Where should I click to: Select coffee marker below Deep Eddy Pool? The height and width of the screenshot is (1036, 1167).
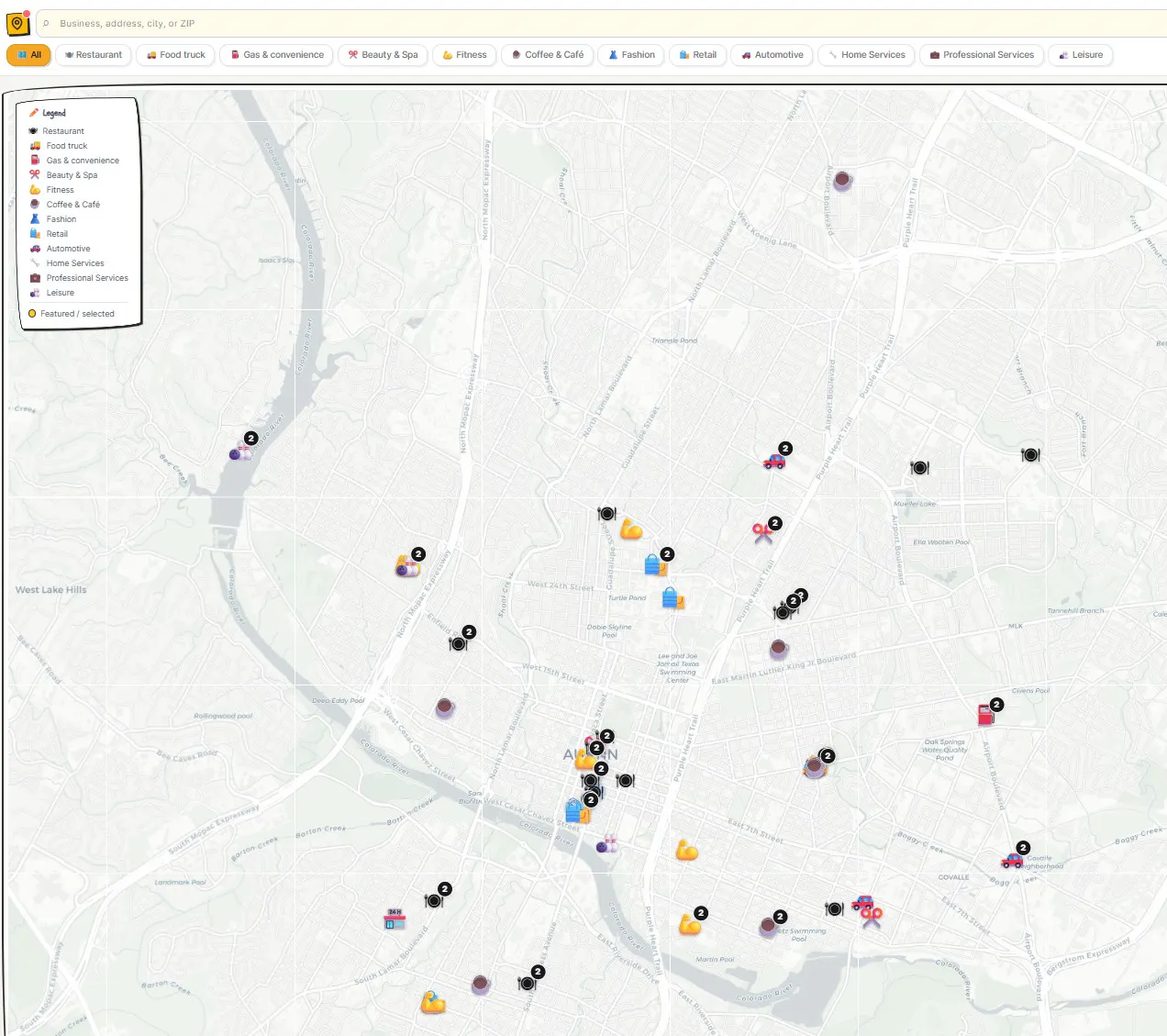tap(445, 707)
